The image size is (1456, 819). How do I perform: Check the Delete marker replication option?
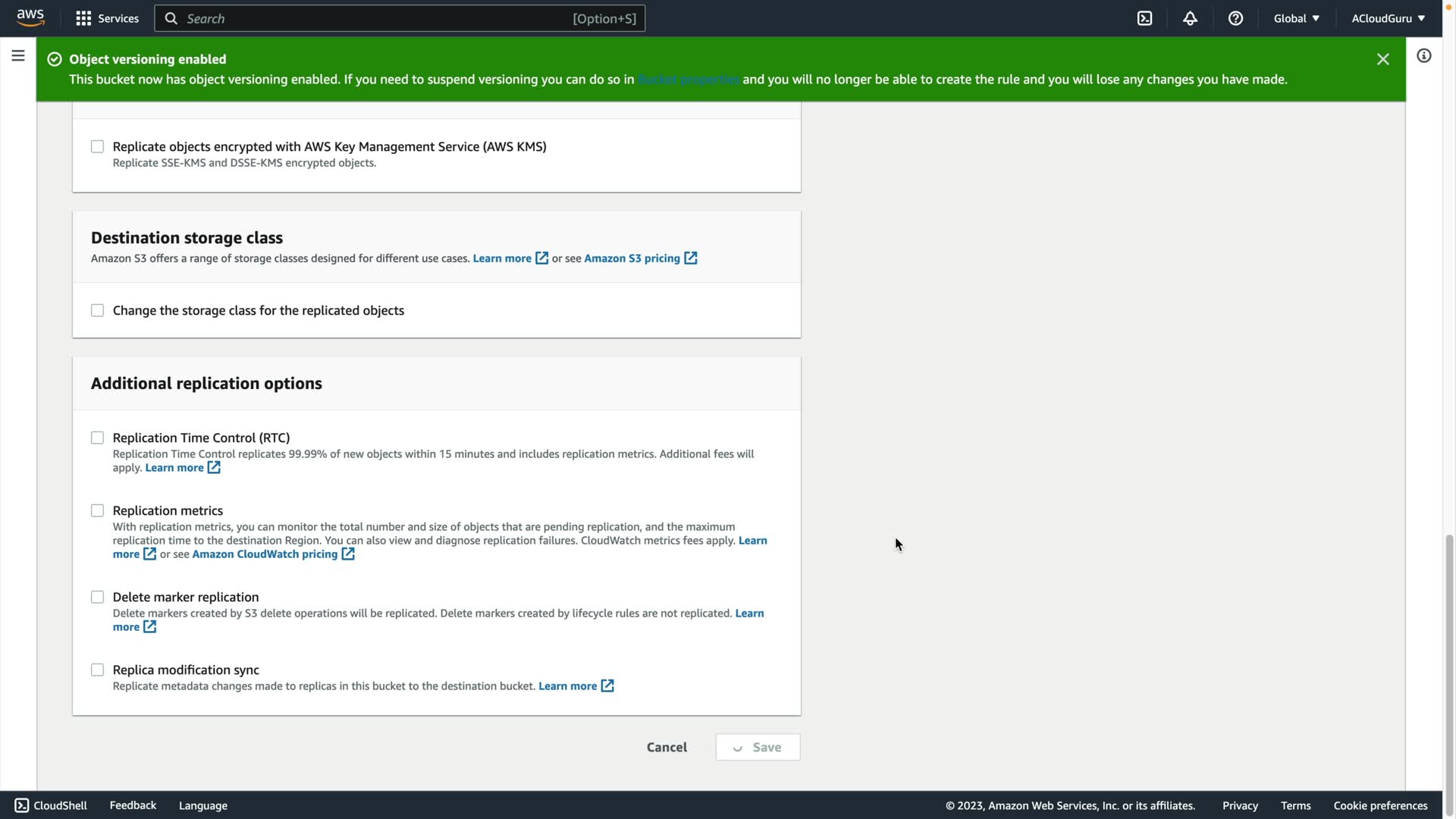point(97,597)
